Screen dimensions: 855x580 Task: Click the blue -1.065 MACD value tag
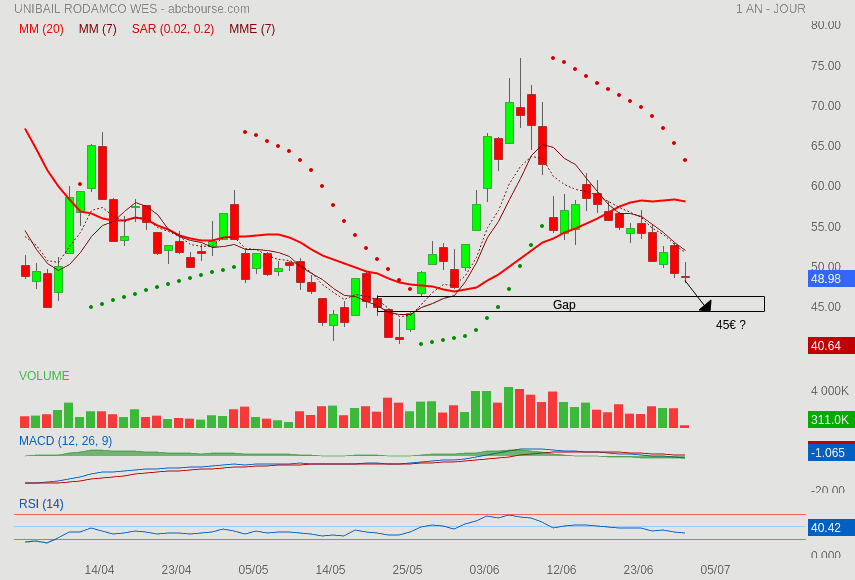(x=831, y=452)
